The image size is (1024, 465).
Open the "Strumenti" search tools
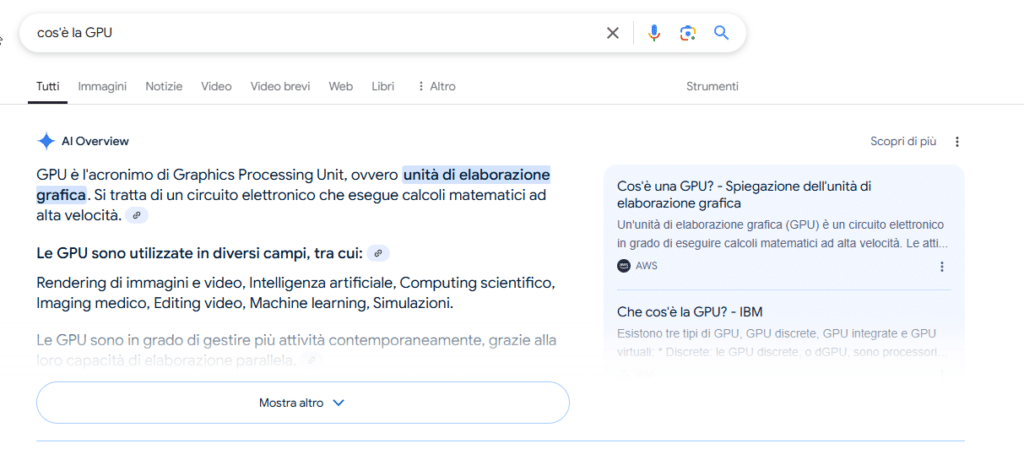tap(712, 86)
